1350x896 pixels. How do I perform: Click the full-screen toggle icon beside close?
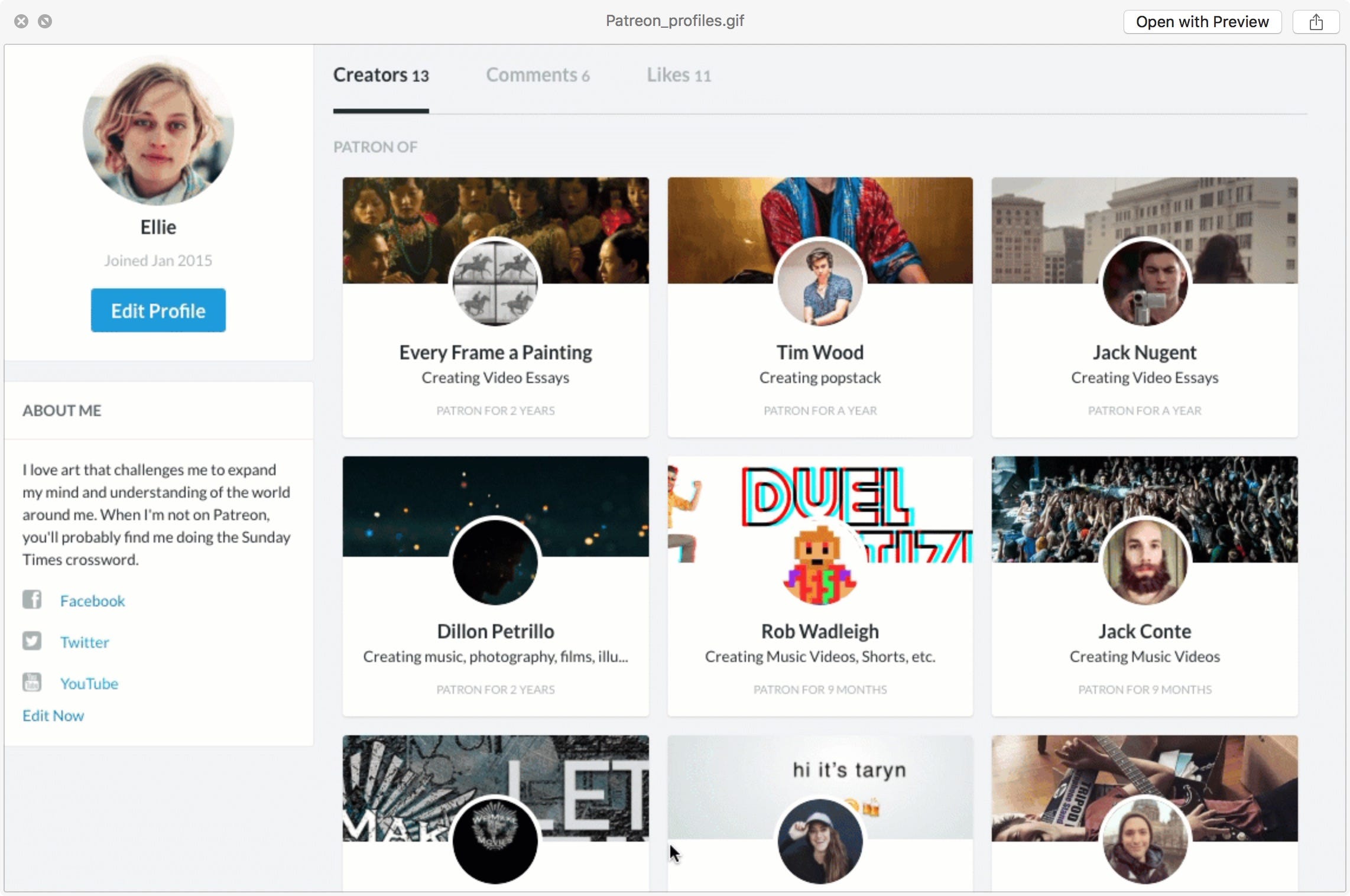45,21
